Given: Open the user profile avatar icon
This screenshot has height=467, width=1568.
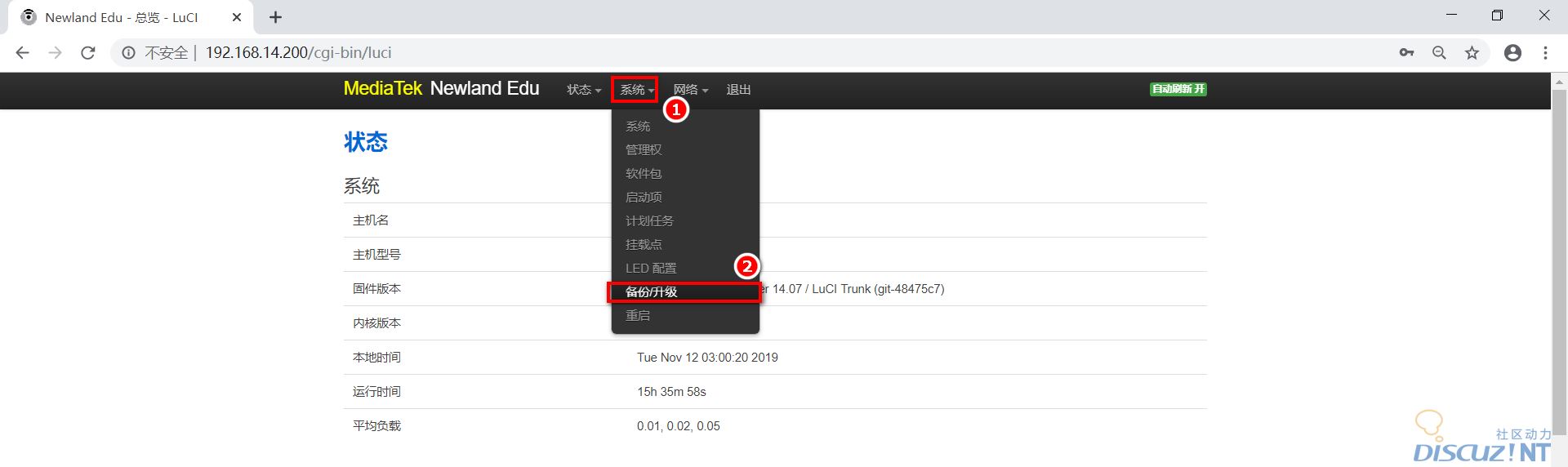Looking at the screenshot, I should [1512, 53].
